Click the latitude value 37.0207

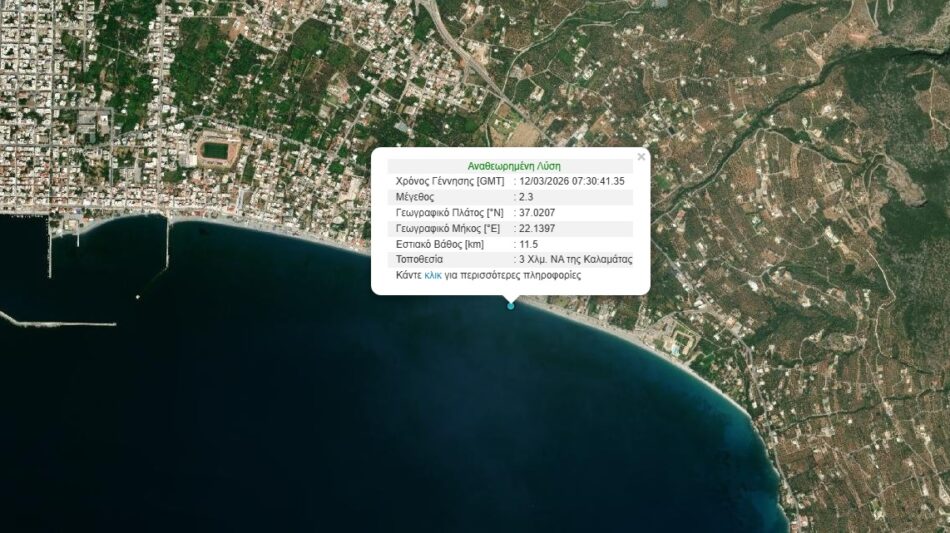tap(537, 212)
